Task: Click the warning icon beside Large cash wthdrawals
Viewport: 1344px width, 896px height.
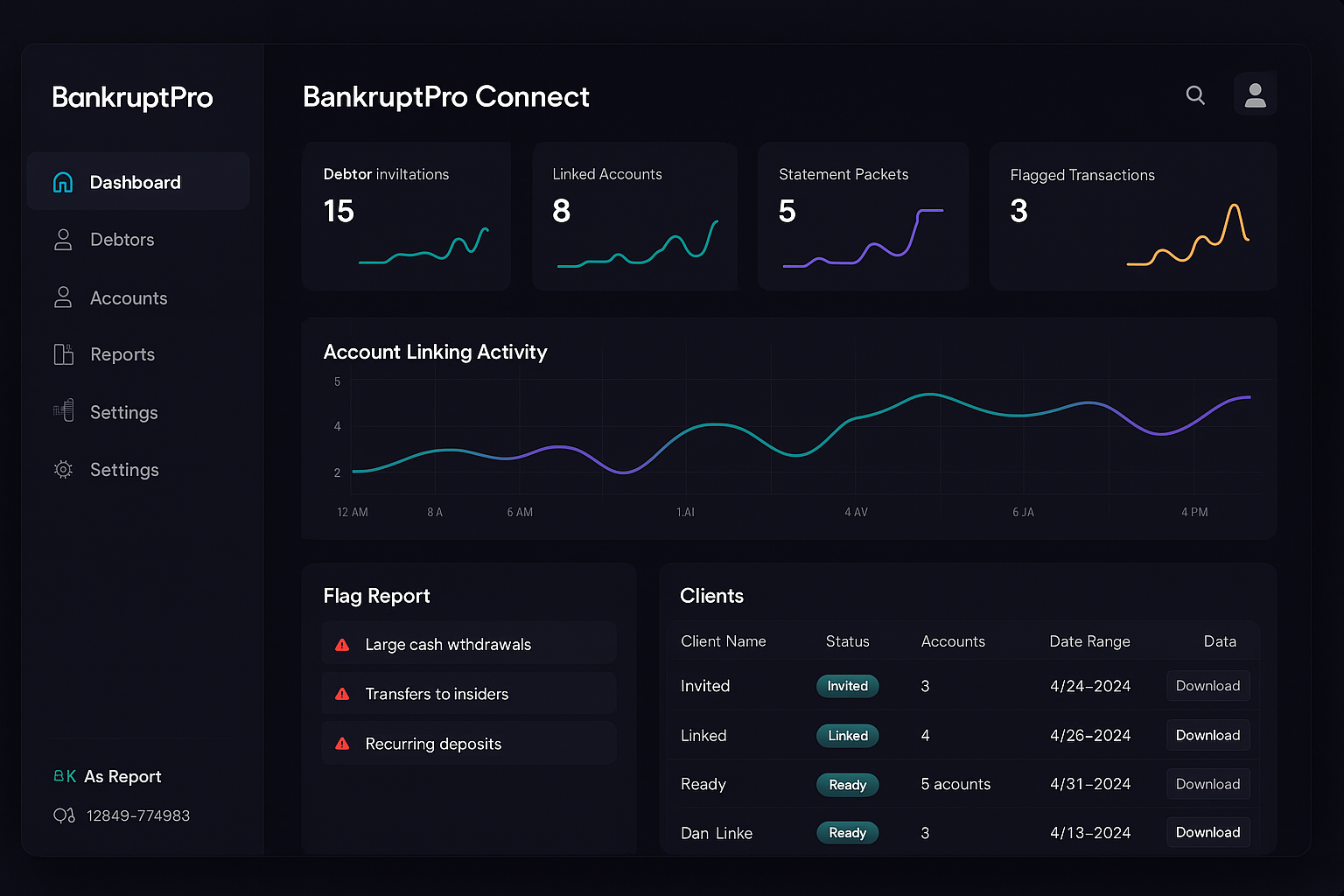Action: tap(342, 644)
